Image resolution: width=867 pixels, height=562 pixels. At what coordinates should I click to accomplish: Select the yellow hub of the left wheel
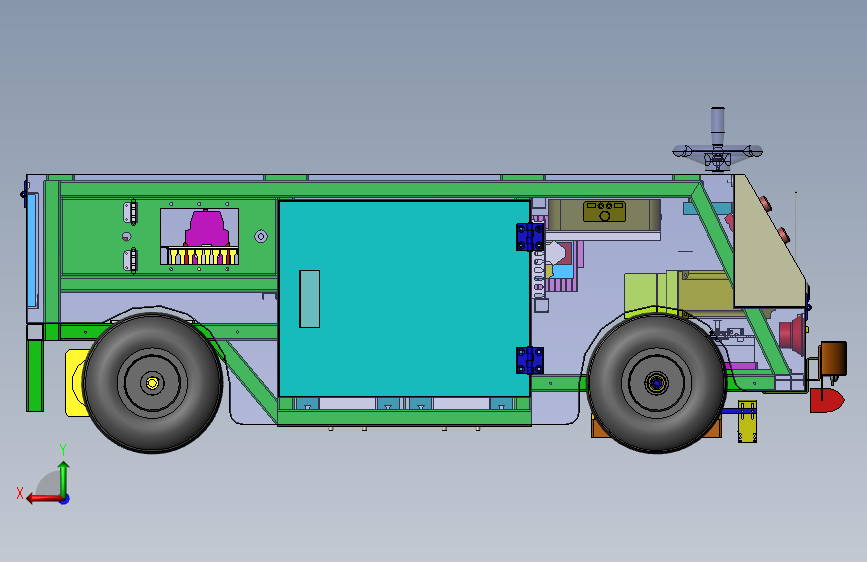pos(152,383)
